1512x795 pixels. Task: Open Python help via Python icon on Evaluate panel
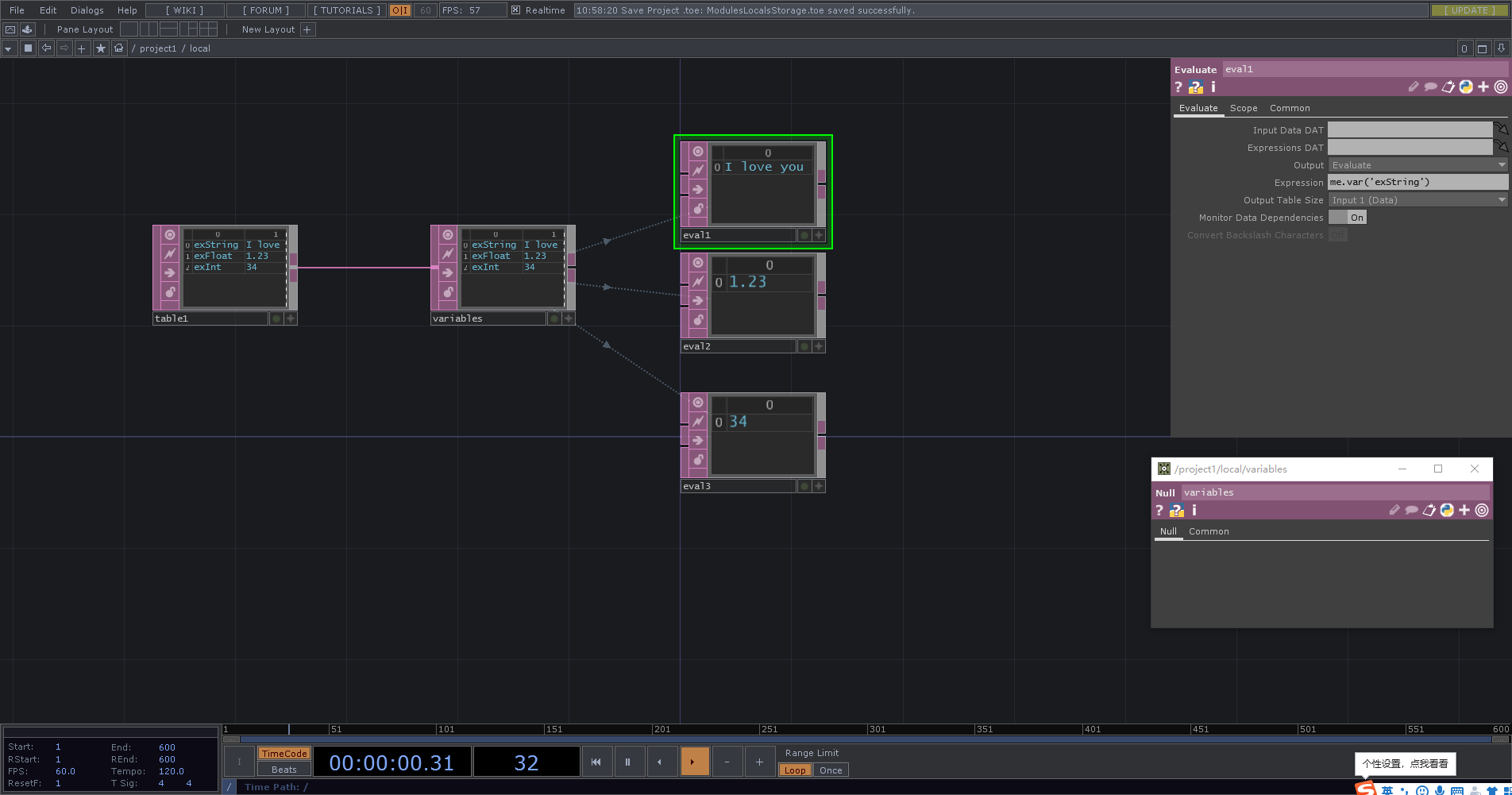point(1466,87)
